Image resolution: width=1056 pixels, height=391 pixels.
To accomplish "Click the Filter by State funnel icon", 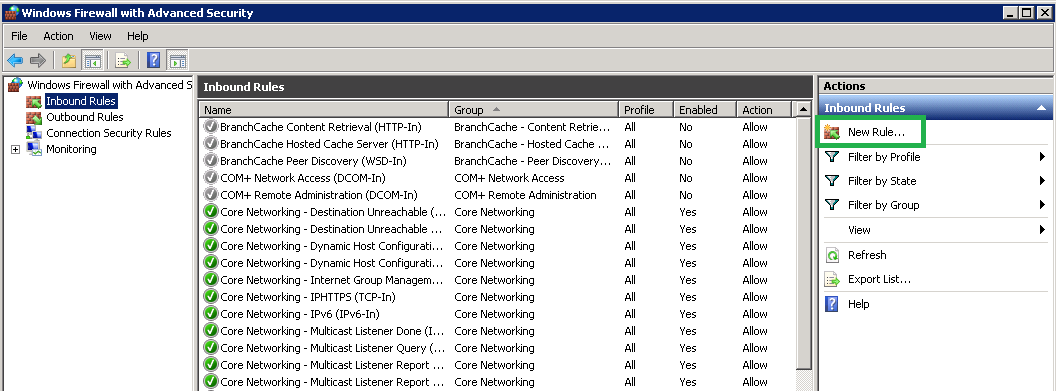I will point(832,181).
